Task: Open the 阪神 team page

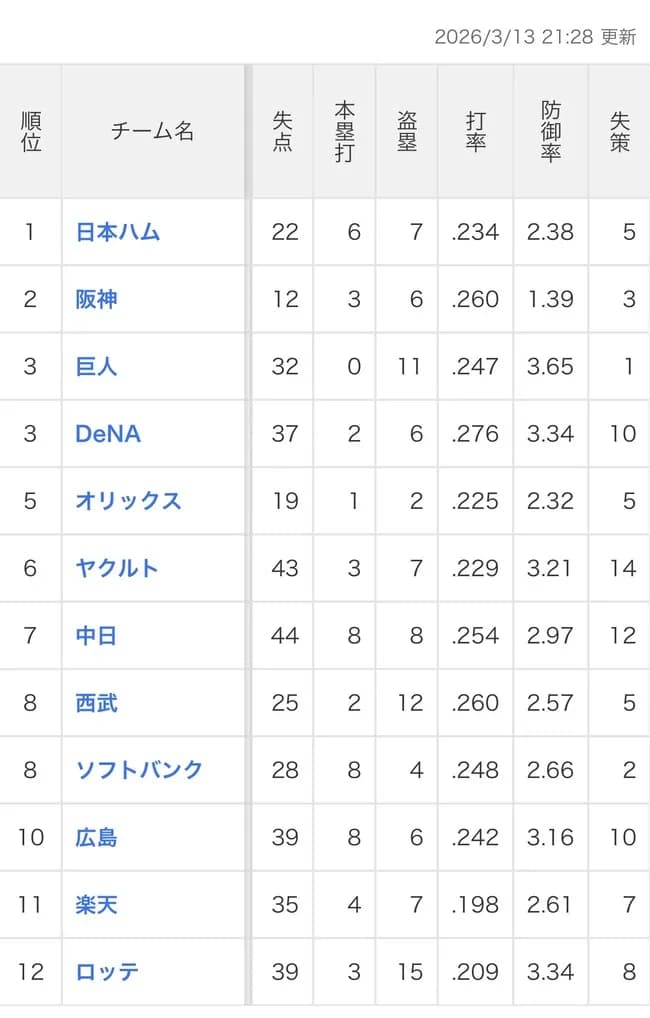Action: coord(94,299)
